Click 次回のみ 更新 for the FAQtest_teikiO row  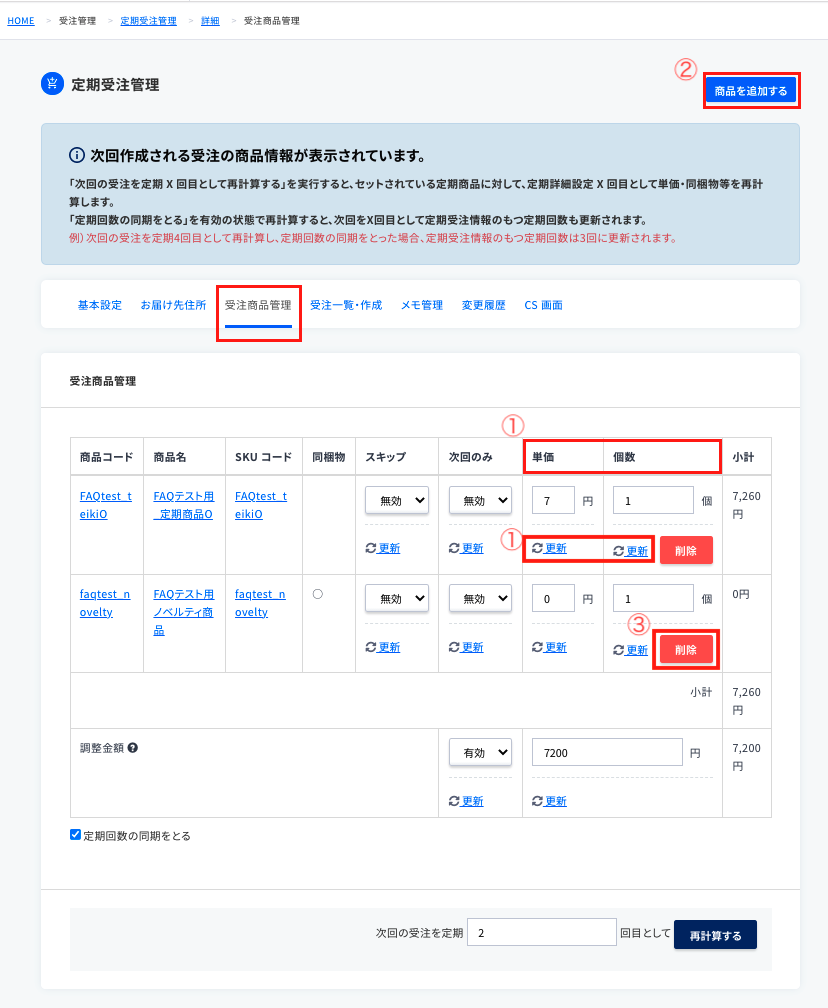pos(466,548)
